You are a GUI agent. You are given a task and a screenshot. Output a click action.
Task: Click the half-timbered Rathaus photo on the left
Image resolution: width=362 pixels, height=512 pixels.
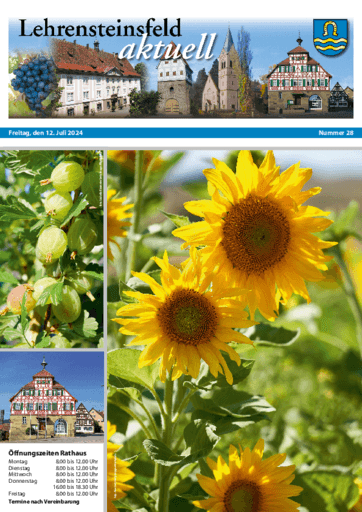click(x=52, y=397)
